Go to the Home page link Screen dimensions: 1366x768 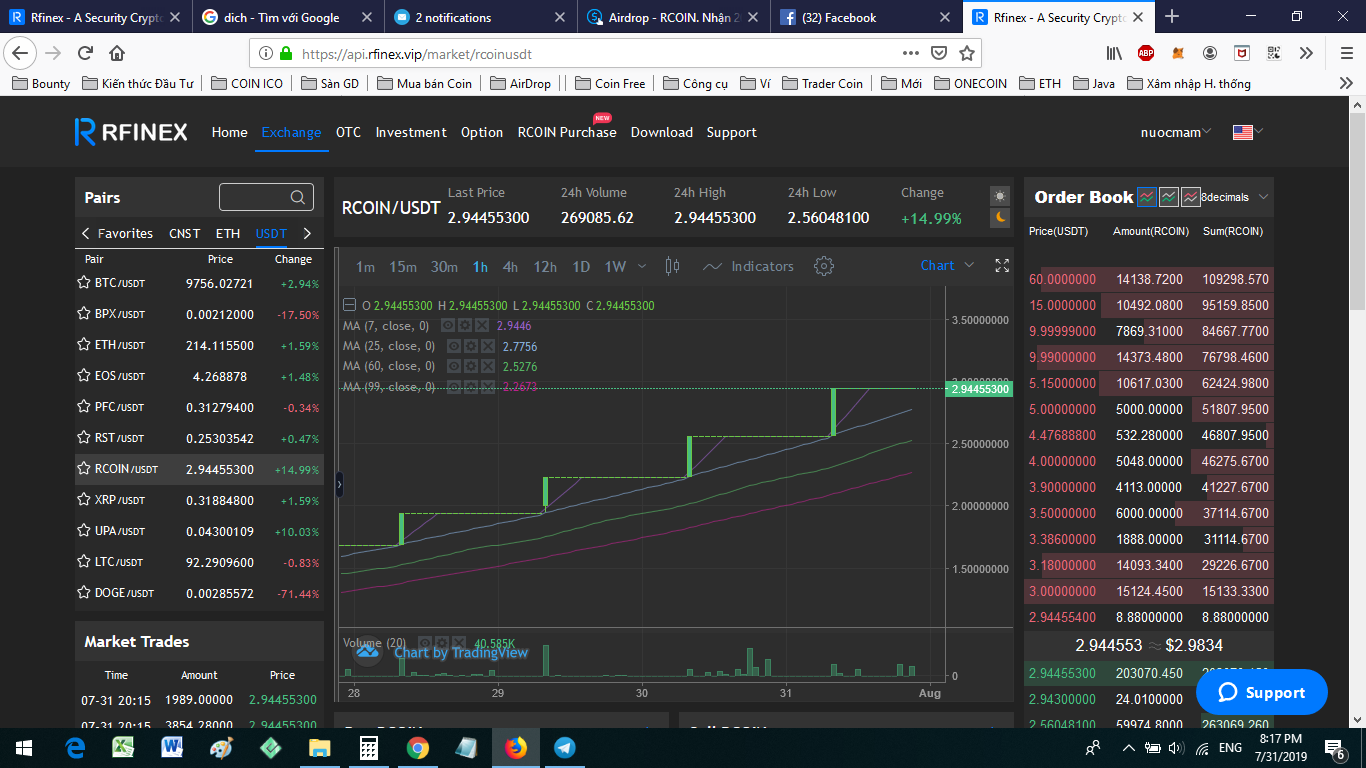tap(230, 132)
